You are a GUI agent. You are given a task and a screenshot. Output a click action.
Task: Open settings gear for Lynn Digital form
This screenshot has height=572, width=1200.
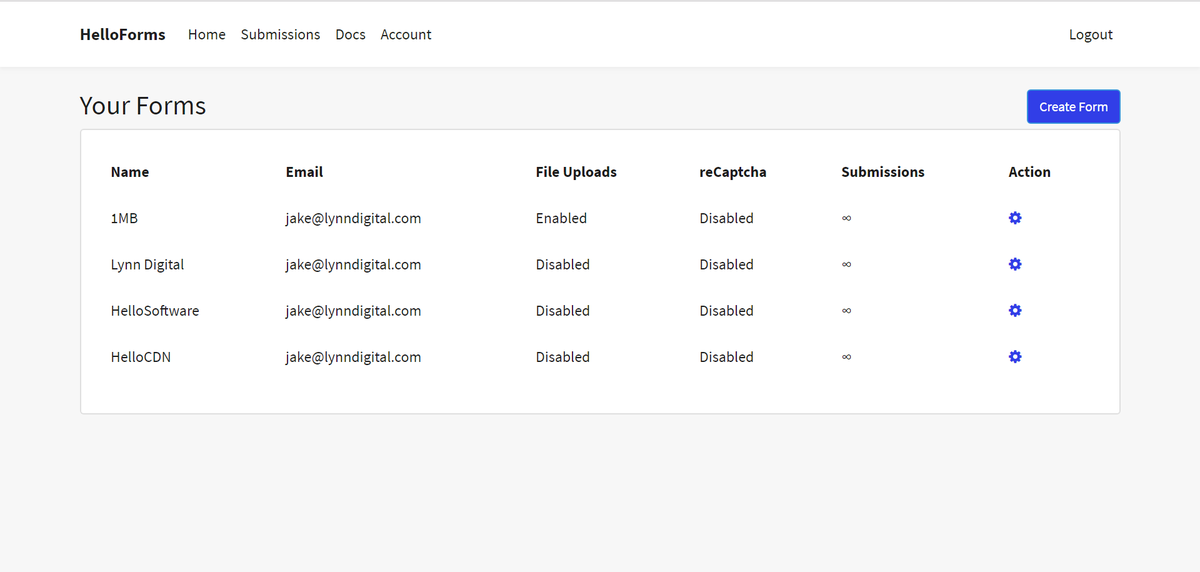point(1015,264)
